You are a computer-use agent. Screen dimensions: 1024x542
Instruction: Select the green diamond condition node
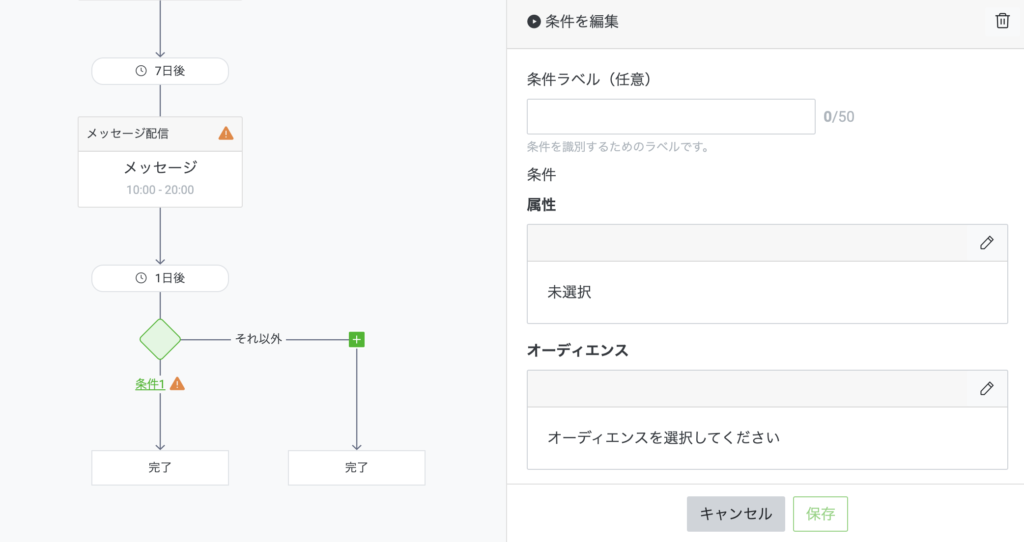point(160,340)
